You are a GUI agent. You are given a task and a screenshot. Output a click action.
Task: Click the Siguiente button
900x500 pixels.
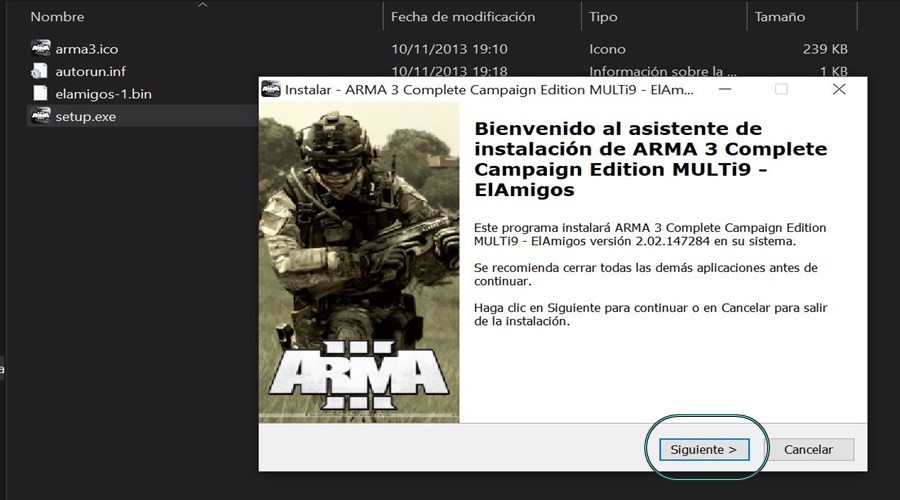click(704, 449)
